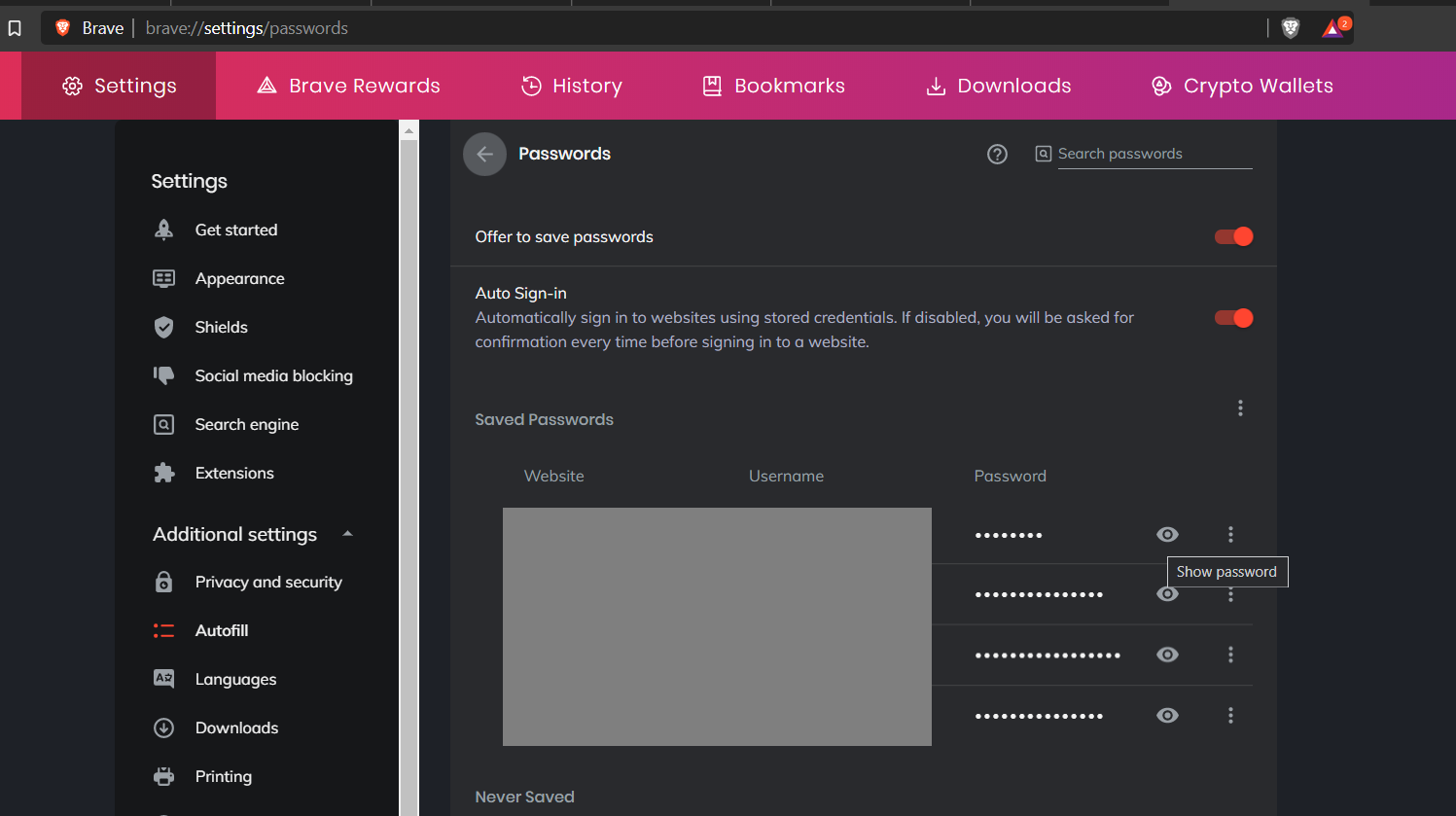The height and width of the screenshot is (816, 1456).
Task: Open Brave Shields icon in address bar
Action: 1291,28
